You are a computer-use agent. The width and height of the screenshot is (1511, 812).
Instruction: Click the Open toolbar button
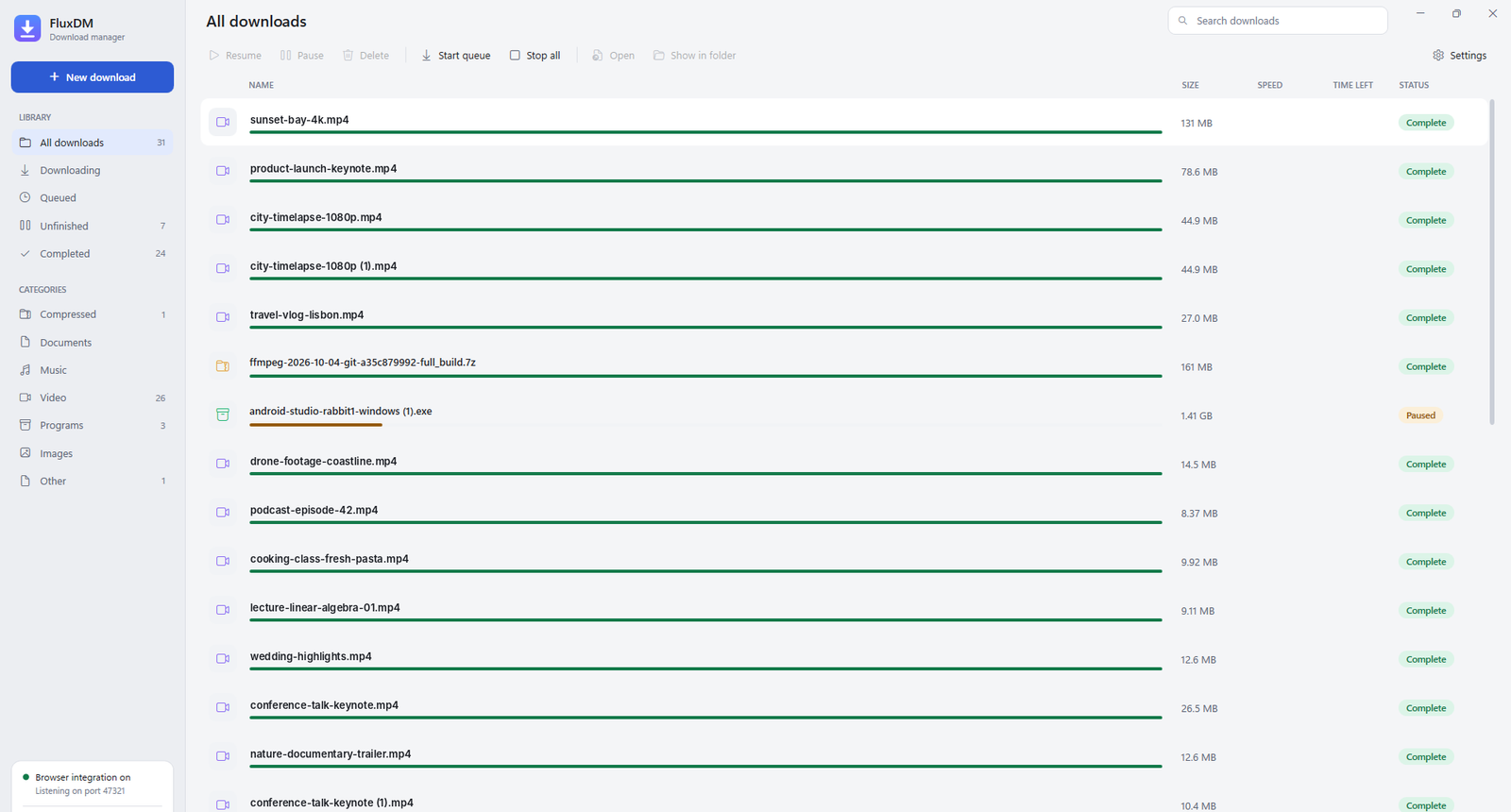coord(613,56)
